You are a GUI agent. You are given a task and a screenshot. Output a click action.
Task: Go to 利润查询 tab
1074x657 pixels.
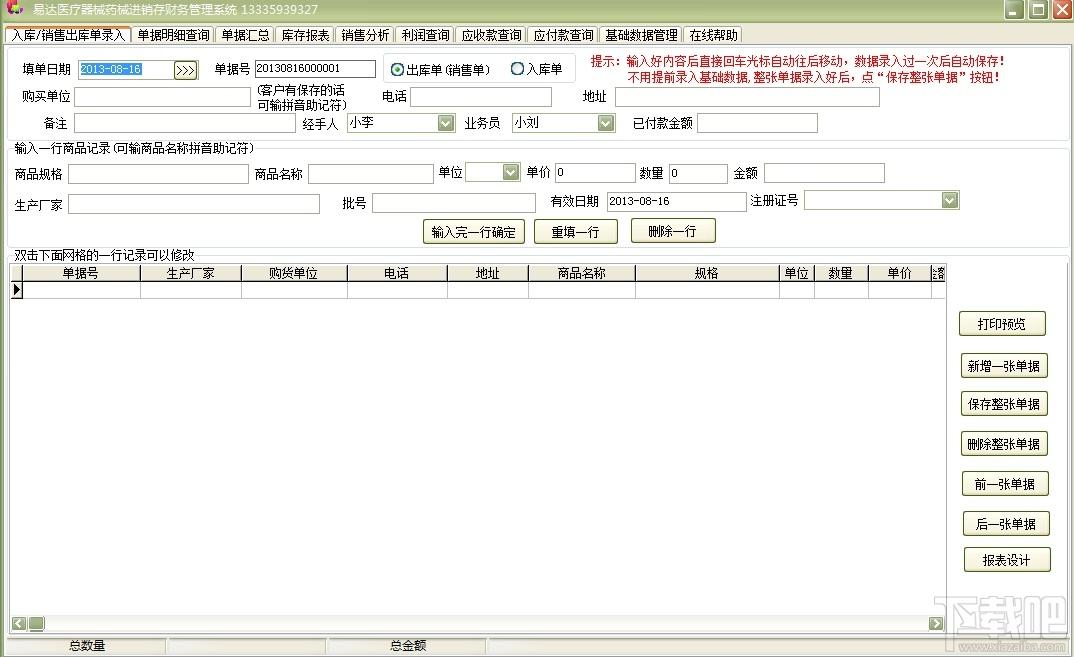tap(425, 35)
